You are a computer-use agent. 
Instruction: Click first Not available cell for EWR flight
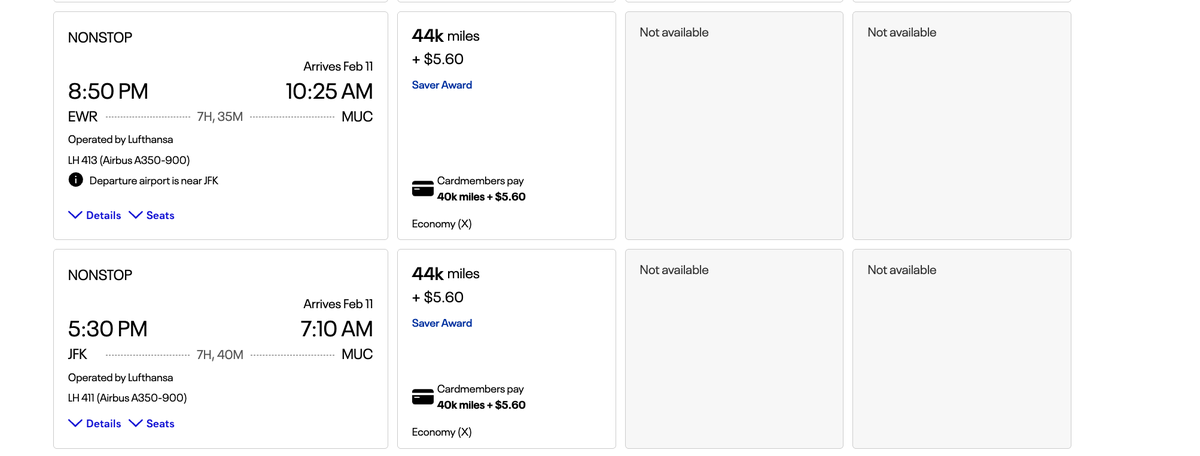click(734, 125)
